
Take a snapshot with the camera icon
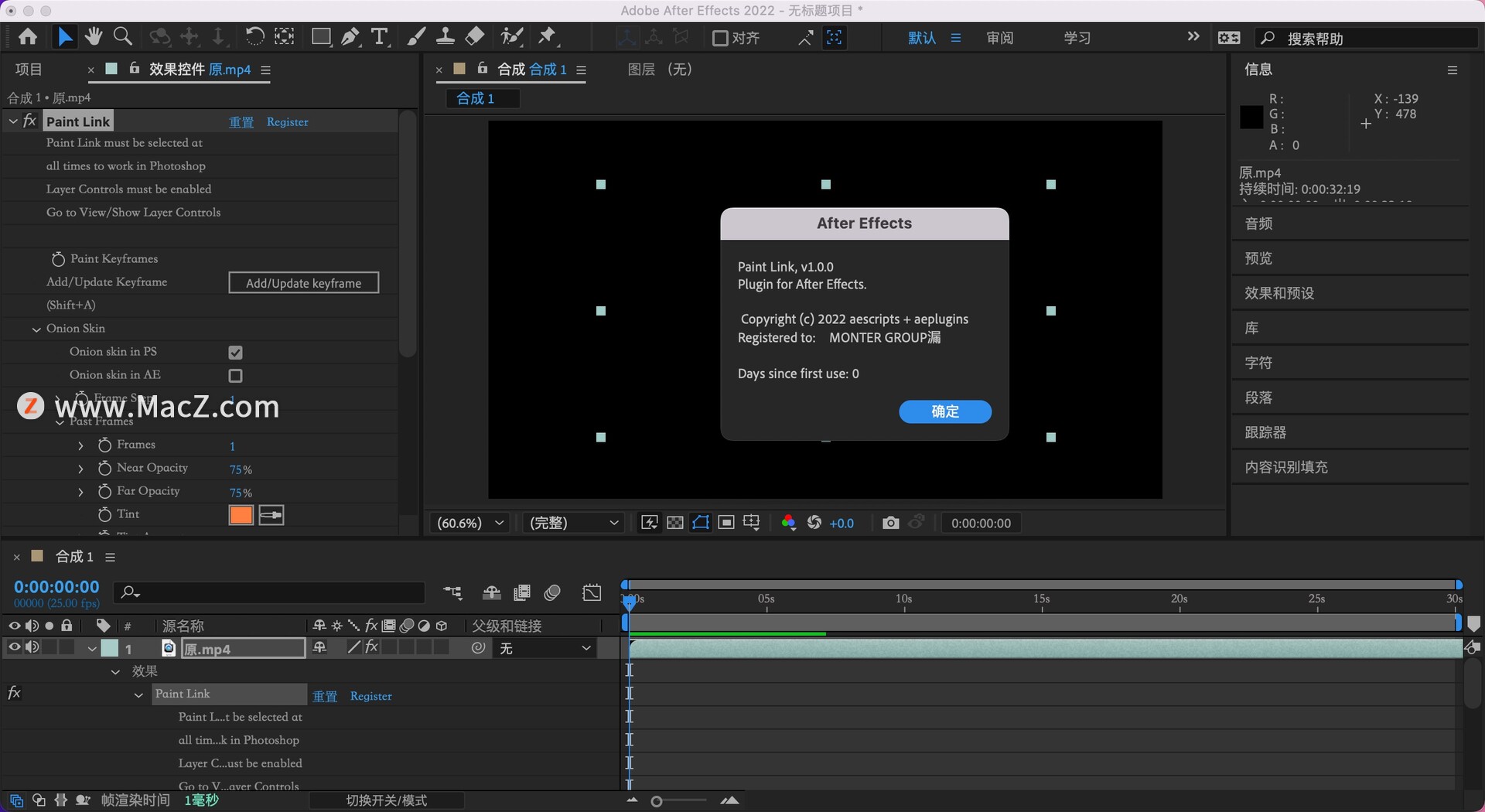891,523
